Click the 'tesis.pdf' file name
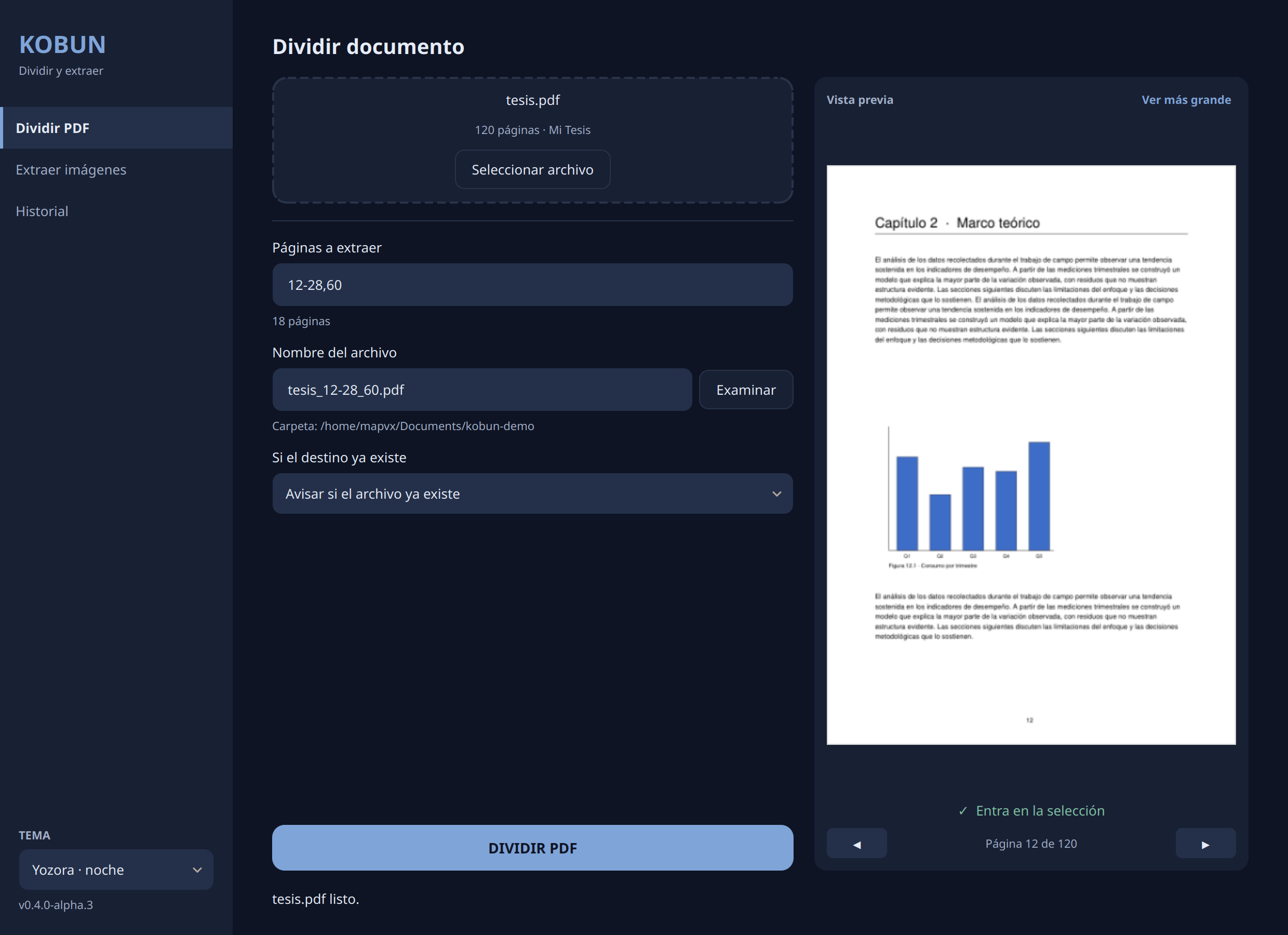1288x935 pixels. point(532,100)
